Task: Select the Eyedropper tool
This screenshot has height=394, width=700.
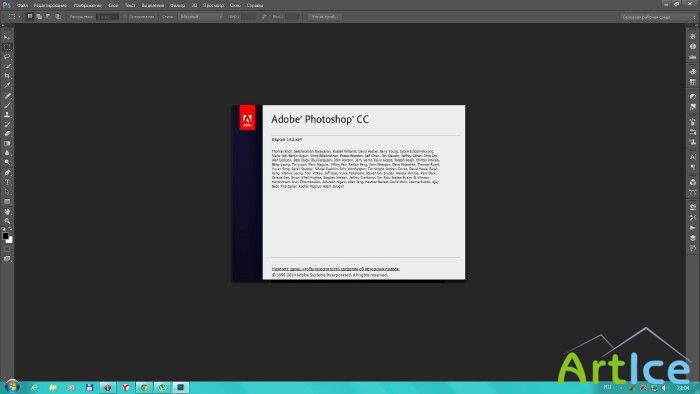Action: pyautogui.click(x=7, y=86)
